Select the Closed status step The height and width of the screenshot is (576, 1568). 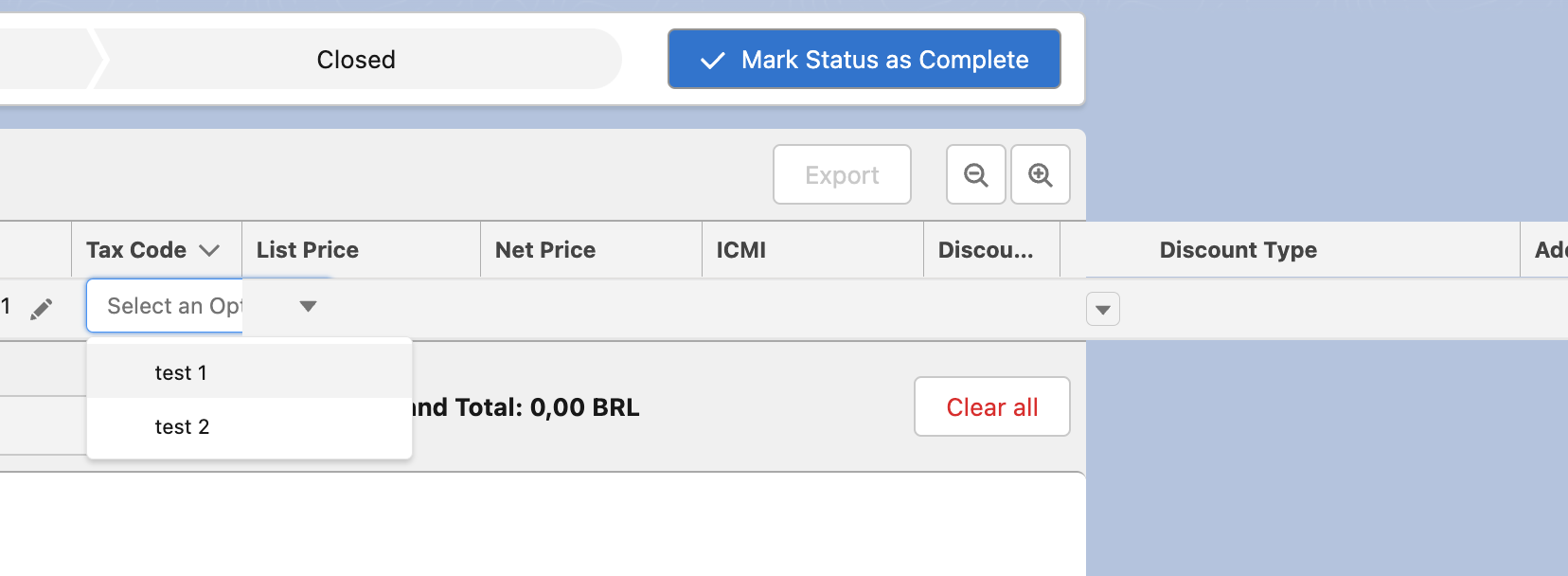tap(356, 60)
